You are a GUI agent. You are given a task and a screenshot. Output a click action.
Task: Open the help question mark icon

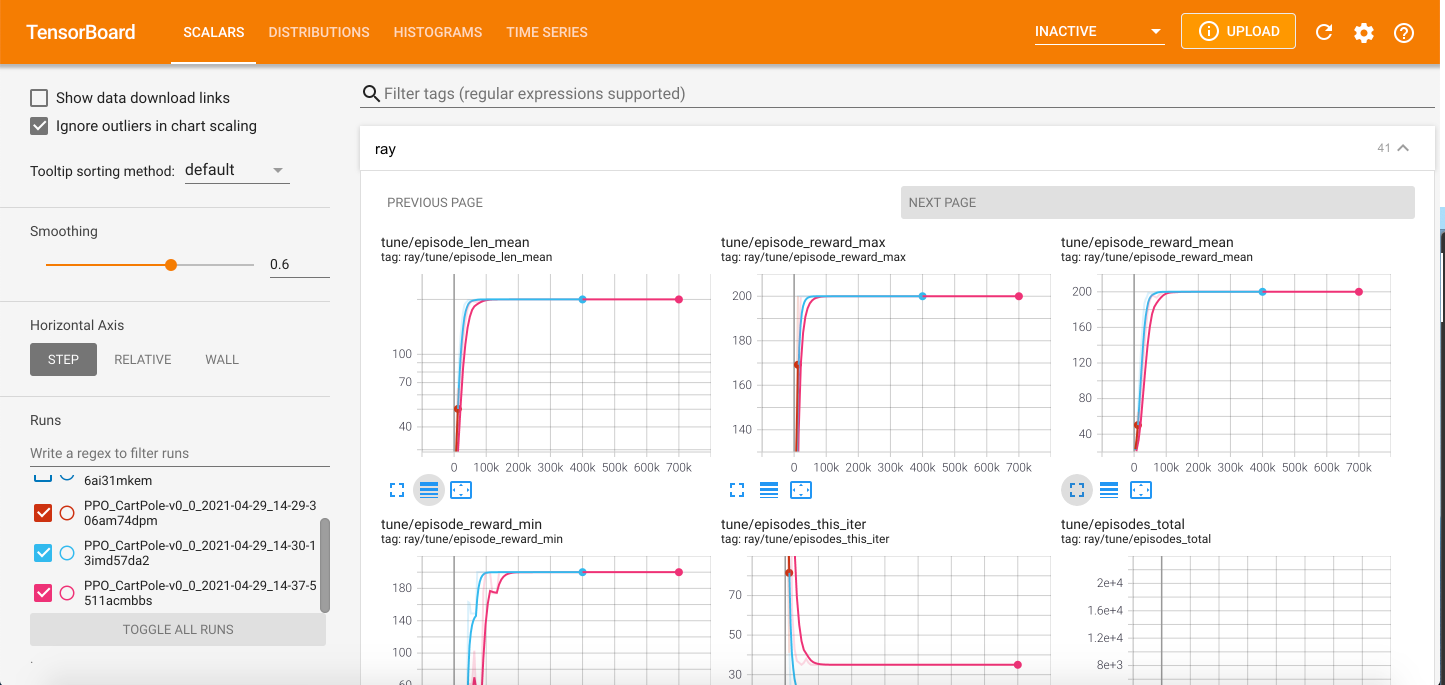click(x=1404, y=32)
